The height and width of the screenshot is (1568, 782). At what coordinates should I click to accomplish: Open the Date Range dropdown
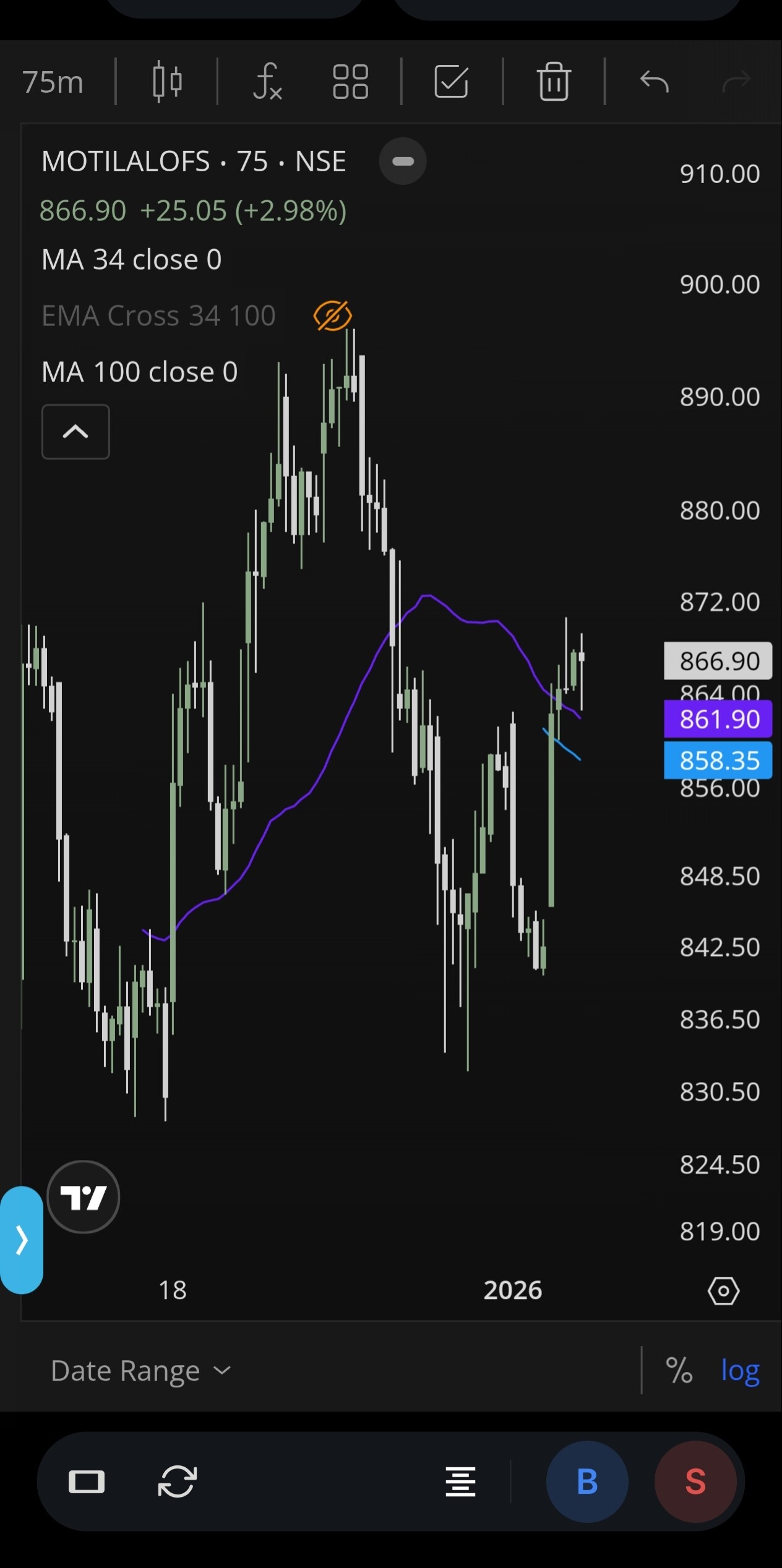140,1371
